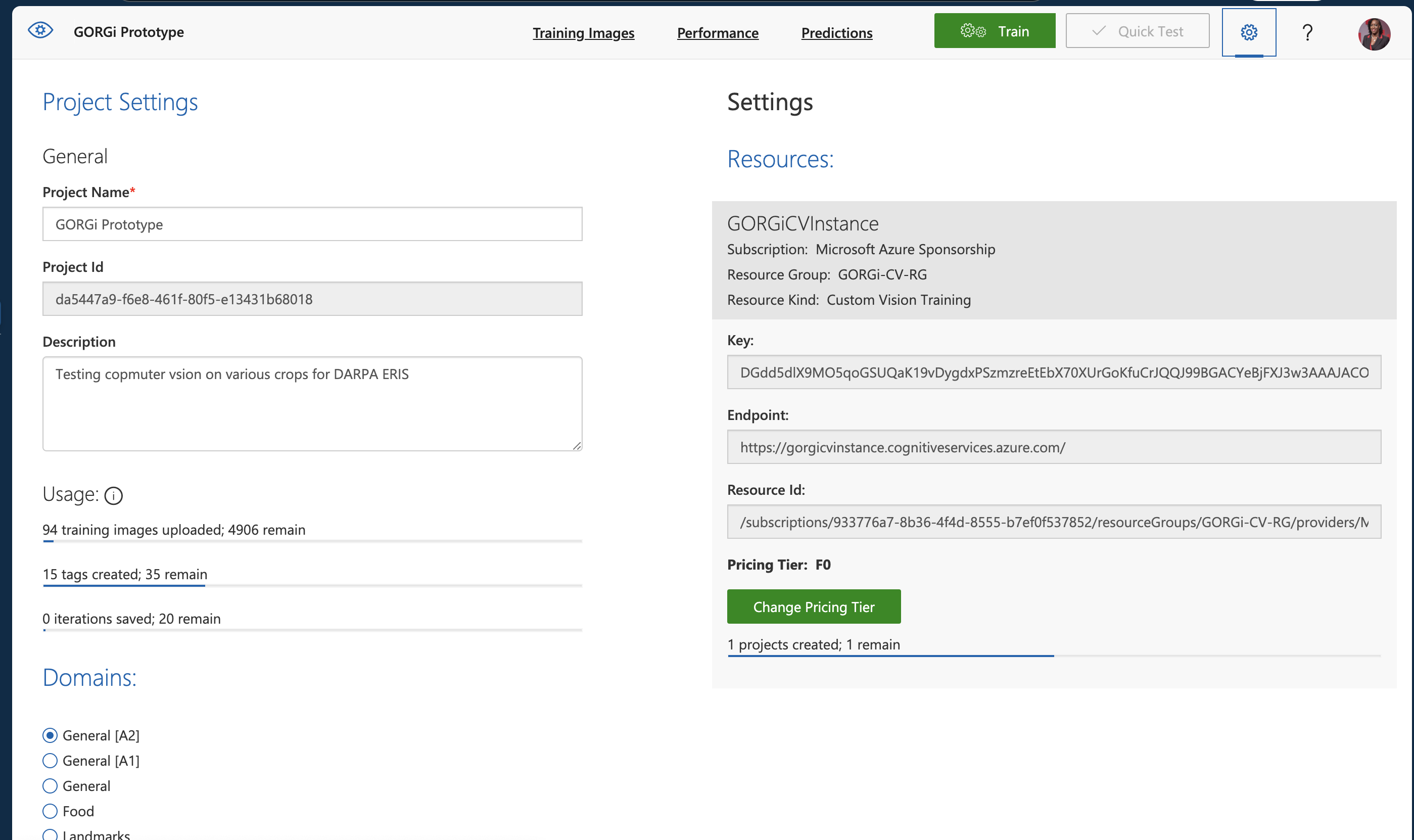Go to the Predictions tab
This screenshot has width=1414, height=840.
pyautogui.click(x=836, y=33)
